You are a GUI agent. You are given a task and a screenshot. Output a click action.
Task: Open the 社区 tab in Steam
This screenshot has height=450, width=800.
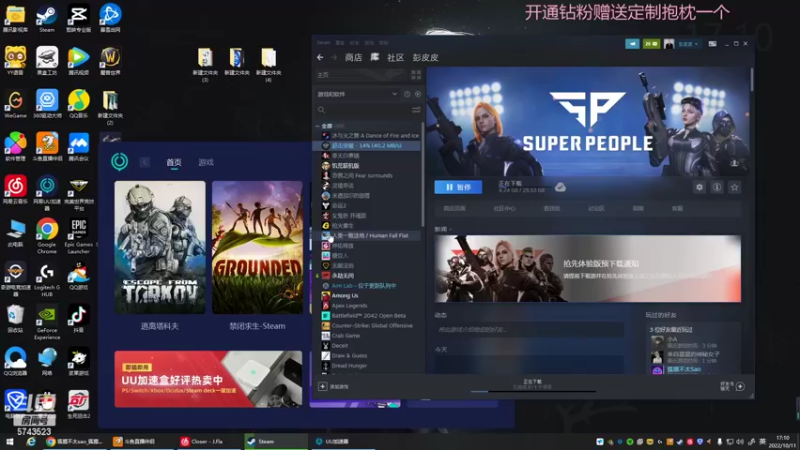tap(395, 57)
